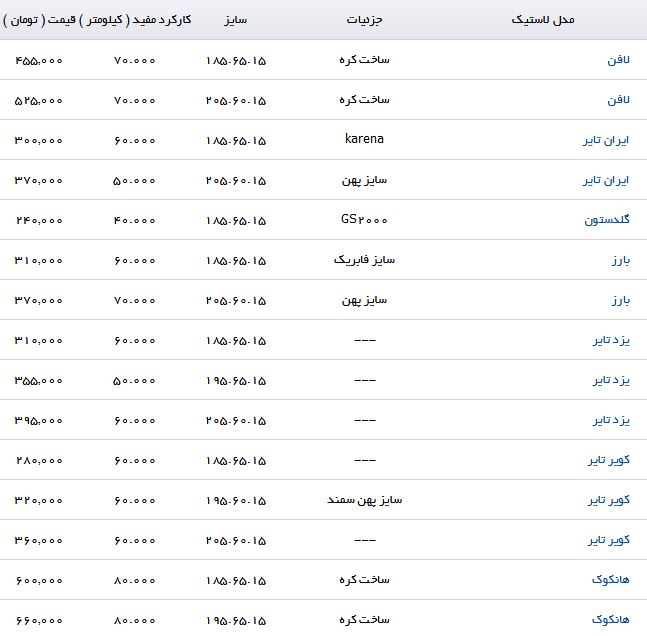Open the کویر تایر link in the ۲۸۰,۰۰۰ row
Viewport: 647px width, 636px height.
(609, 460)
